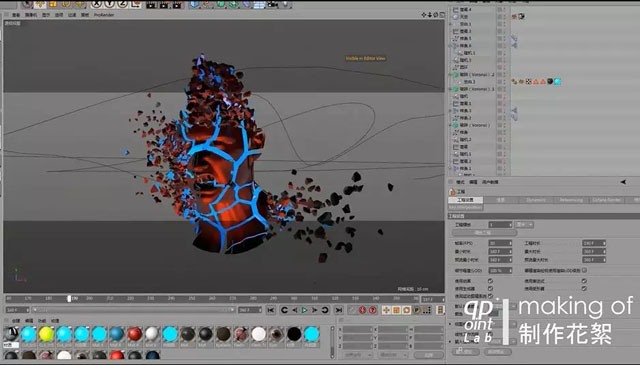Click the FPS value field
This screenshot has height=365, width=640.
[500, 243]
